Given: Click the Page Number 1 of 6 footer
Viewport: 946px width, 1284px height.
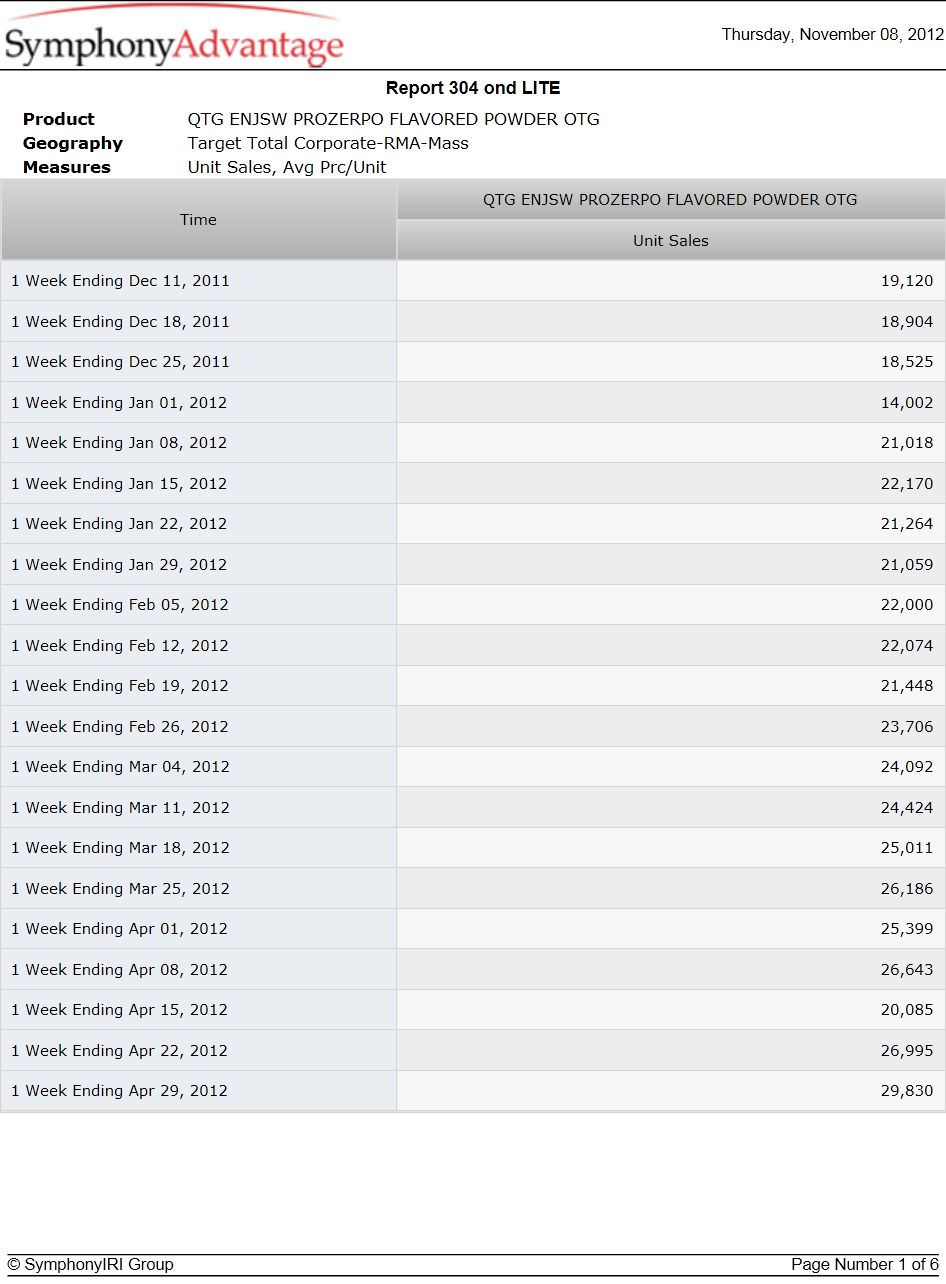Looking at the screenshot, I should (865, 1265).
